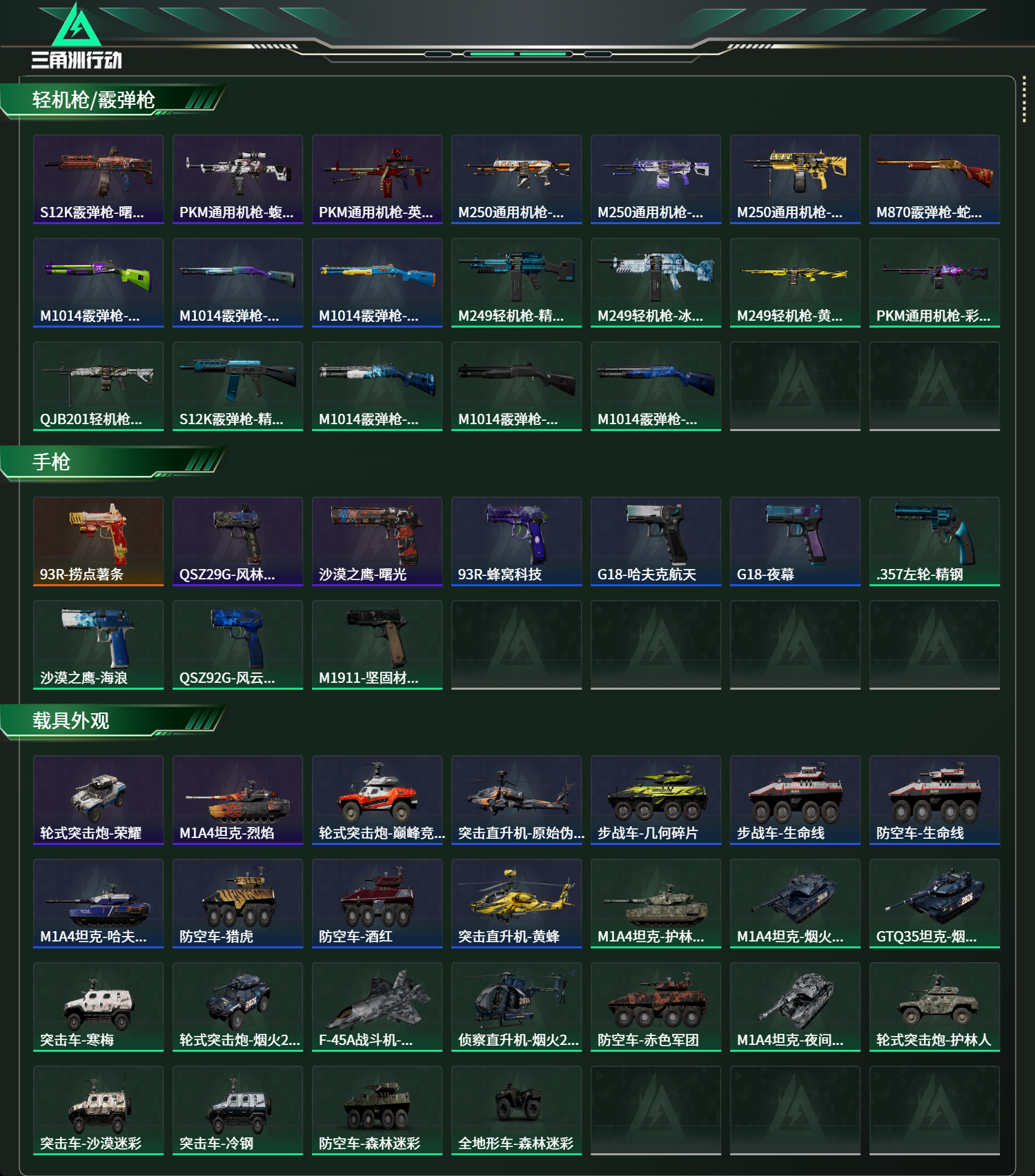Select the M870霰弹枪 shotgun skin
This screenshot has height=1176, width=1035.
click(x=935, y=179)
